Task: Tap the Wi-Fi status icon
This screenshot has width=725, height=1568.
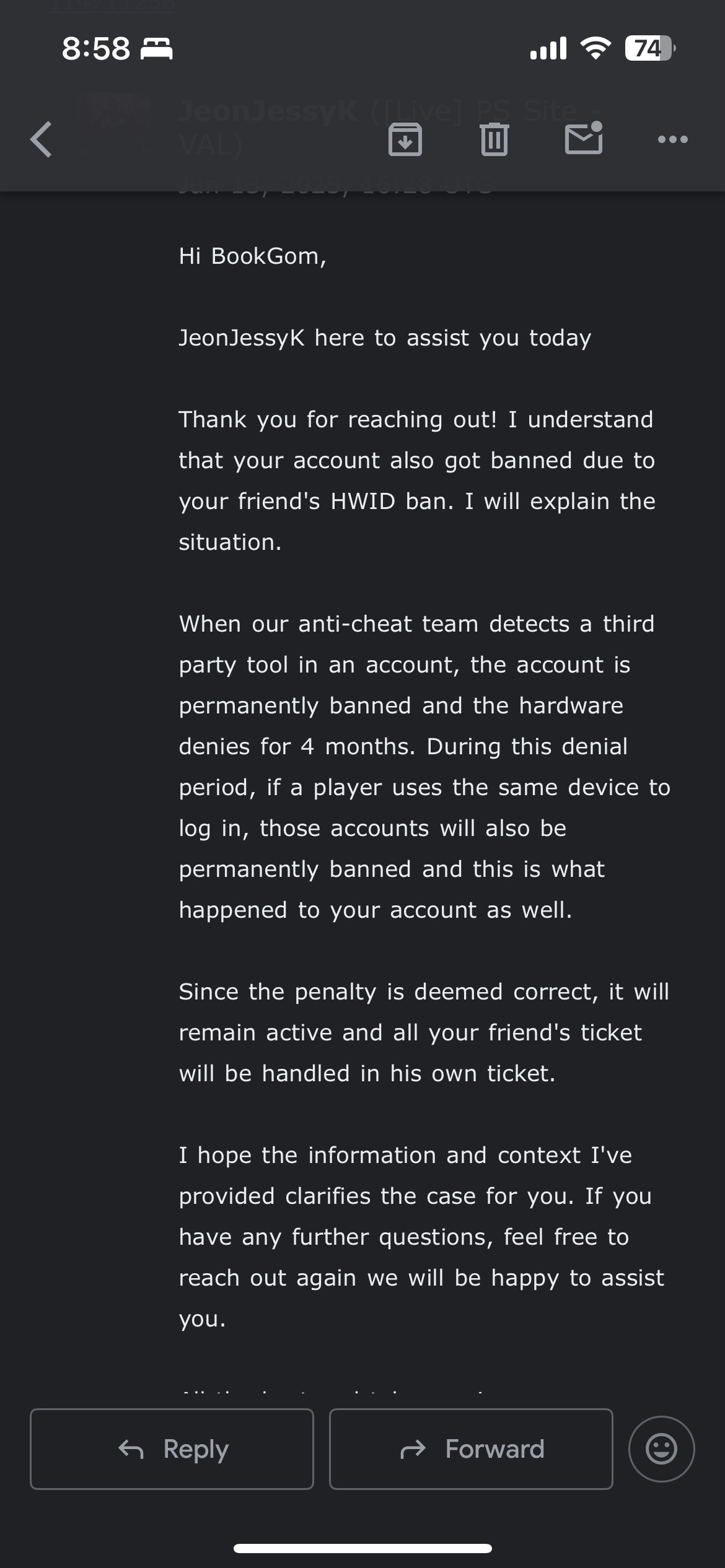Action: pyautogui.click(x=595, y=48)
